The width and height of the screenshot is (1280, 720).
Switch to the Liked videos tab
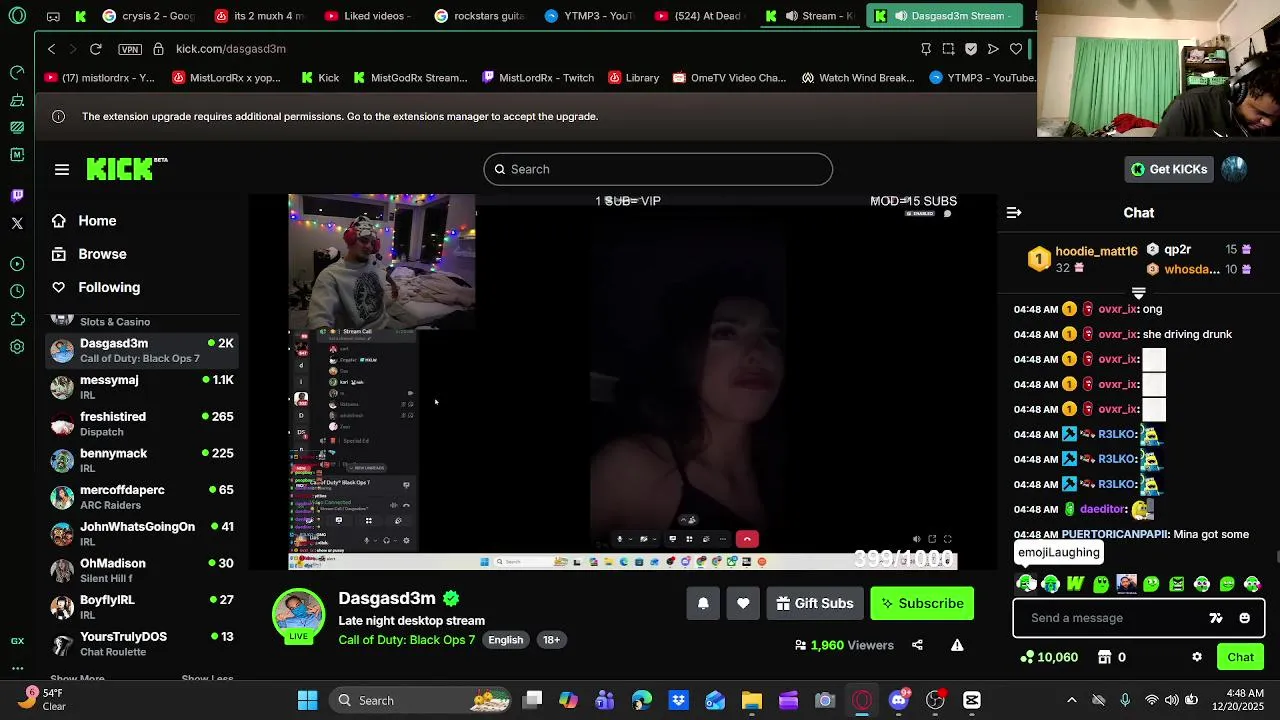tap(370, 16)
